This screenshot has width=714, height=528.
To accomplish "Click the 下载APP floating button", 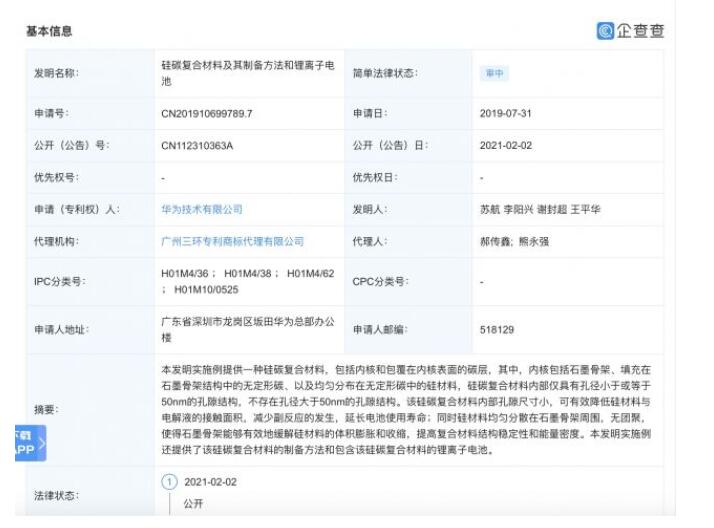I will tap(31, 443).
